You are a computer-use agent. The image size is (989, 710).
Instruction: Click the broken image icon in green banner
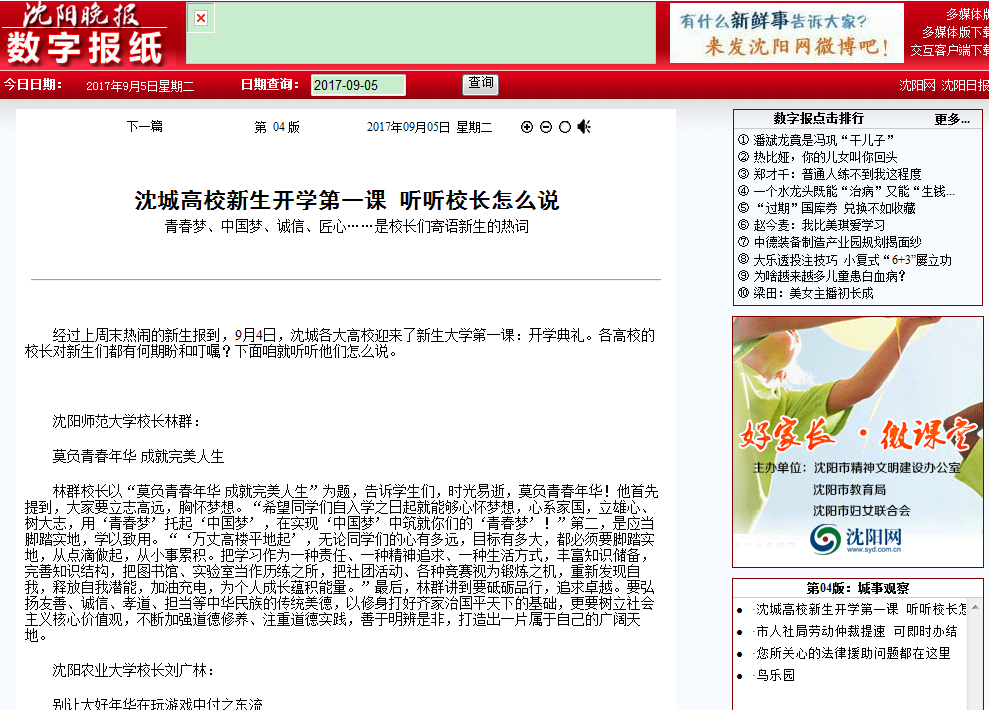pos(200,18)
